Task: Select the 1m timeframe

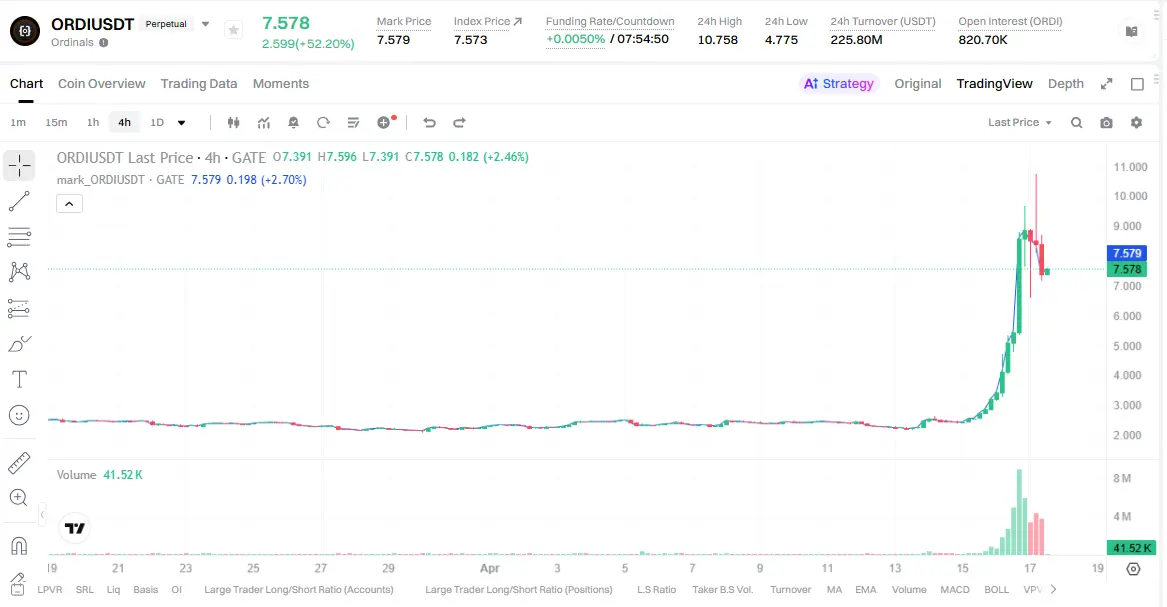Action: point(18,123)
